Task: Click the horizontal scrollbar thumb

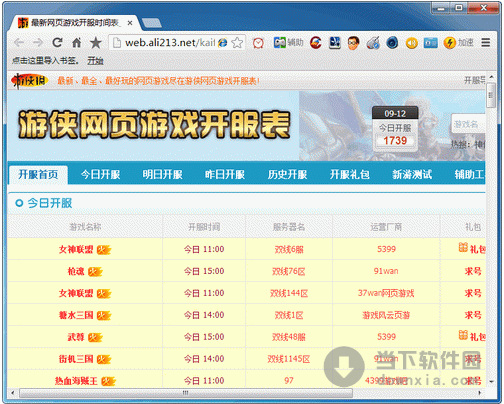Action: tap(186, 393)
